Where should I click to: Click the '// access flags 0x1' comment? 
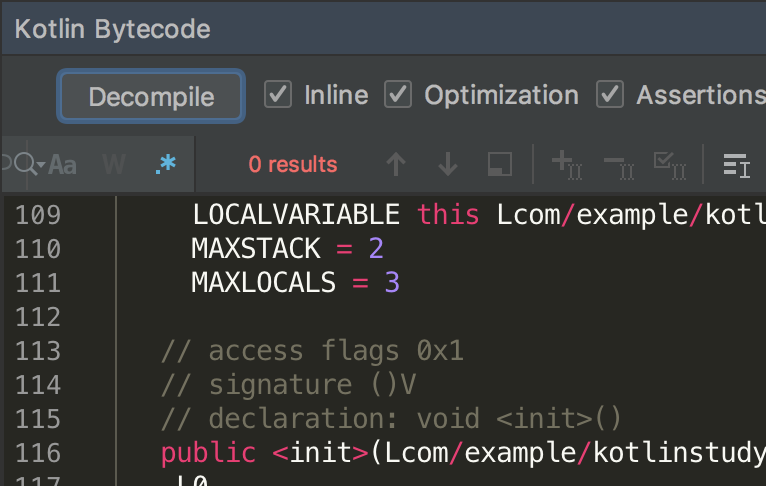[x=312, y=351]
